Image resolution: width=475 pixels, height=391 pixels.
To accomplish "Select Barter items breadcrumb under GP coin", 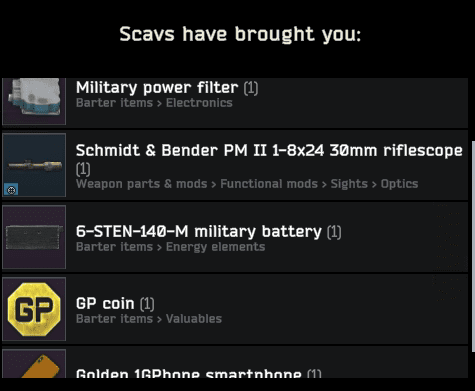I will [x=114, y=319].
